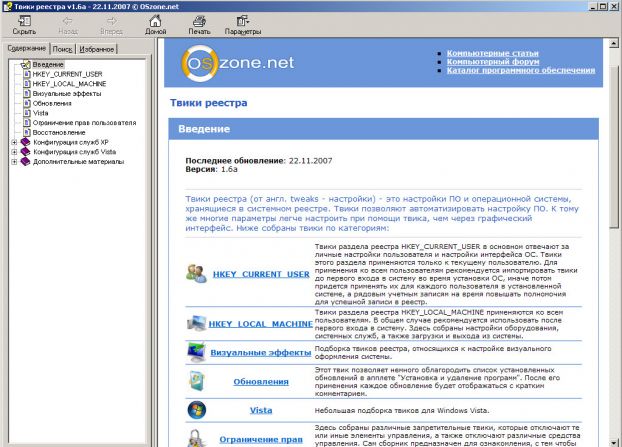Click the Домой (Home) toolbar icon
The image size is (622, 447).
tap(155, 24)
